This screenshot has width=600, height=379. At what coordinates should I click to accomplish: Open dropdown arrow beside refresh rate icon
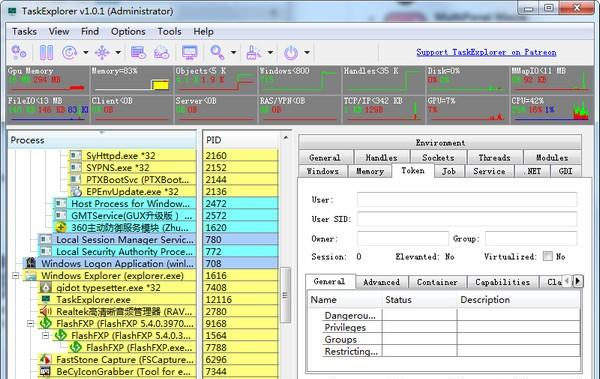tap(86, 52)
